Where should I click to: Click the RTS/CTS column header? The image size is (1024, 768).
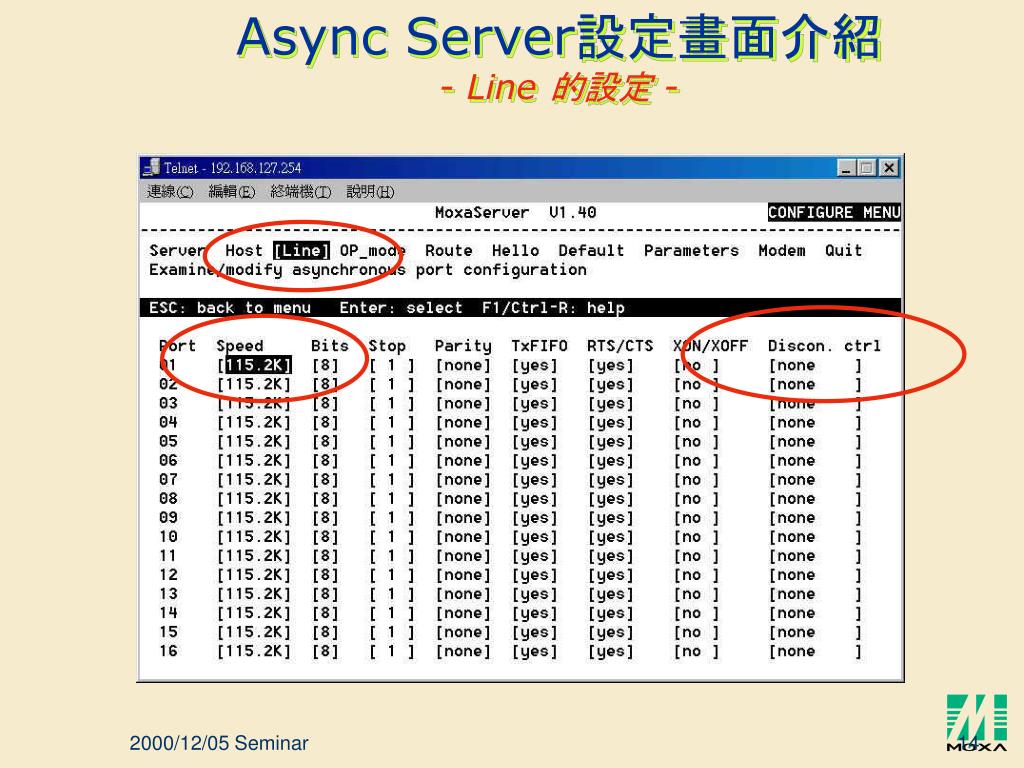point(620,346)
